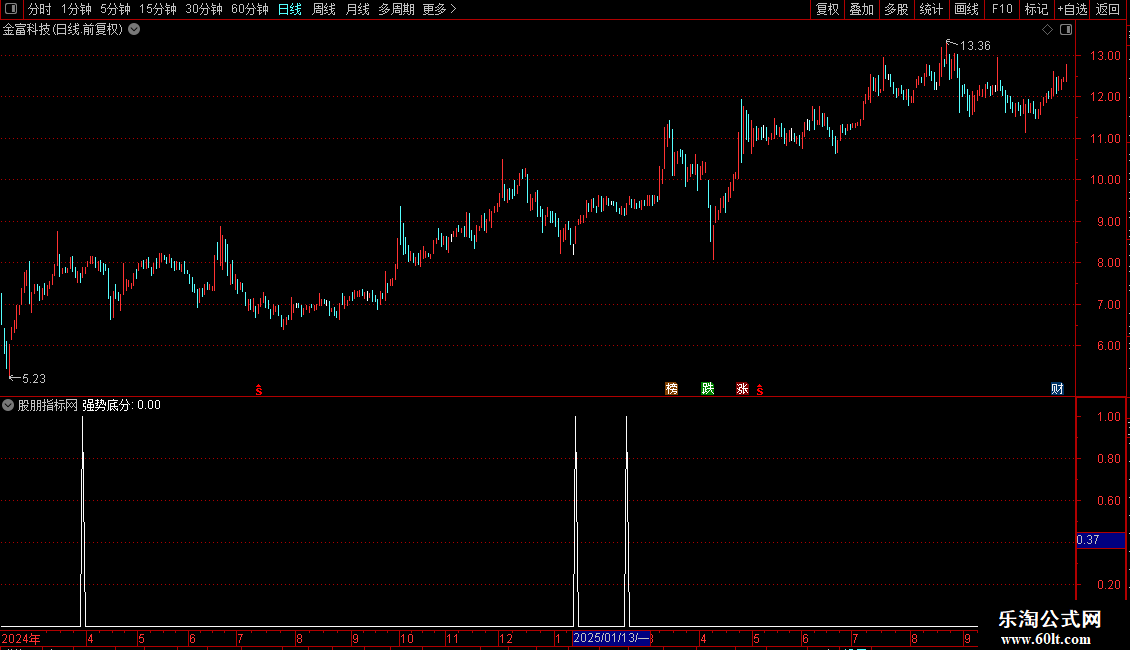
Task: Switch to 日线 daily chart
Action: pos(290,9)
